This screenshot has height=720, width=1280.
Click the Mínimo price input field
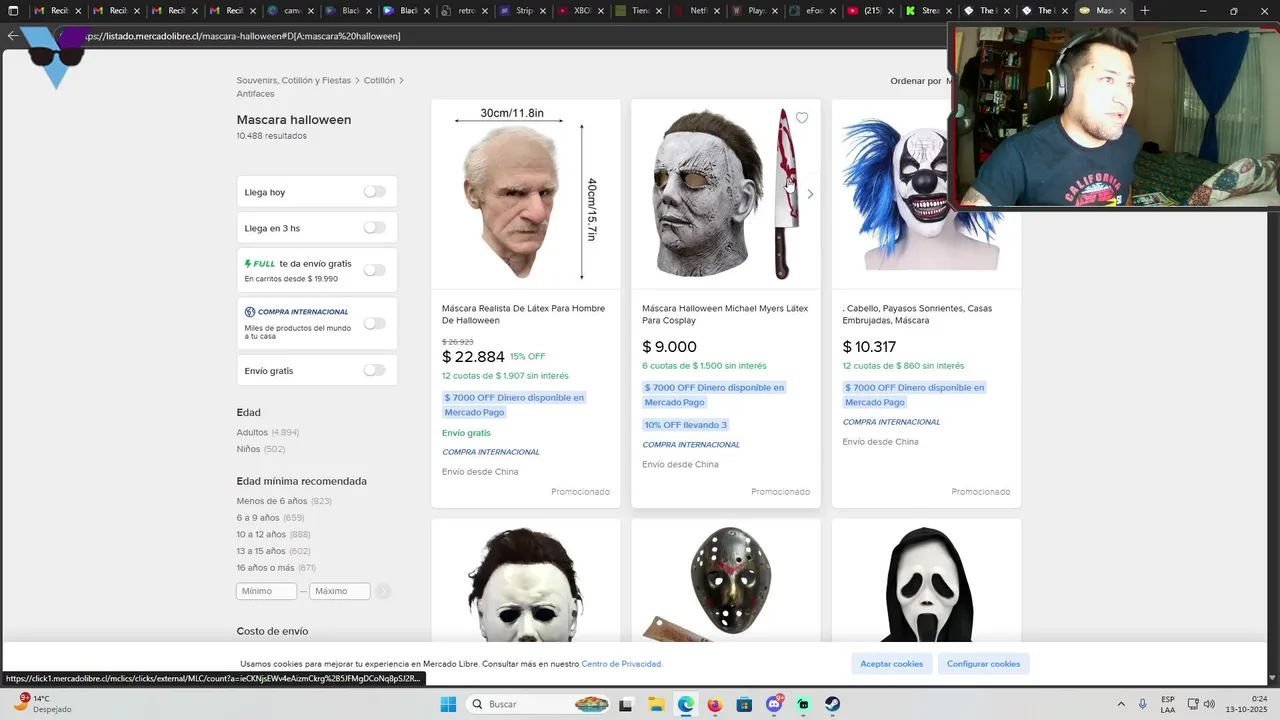tap(266, 591)
